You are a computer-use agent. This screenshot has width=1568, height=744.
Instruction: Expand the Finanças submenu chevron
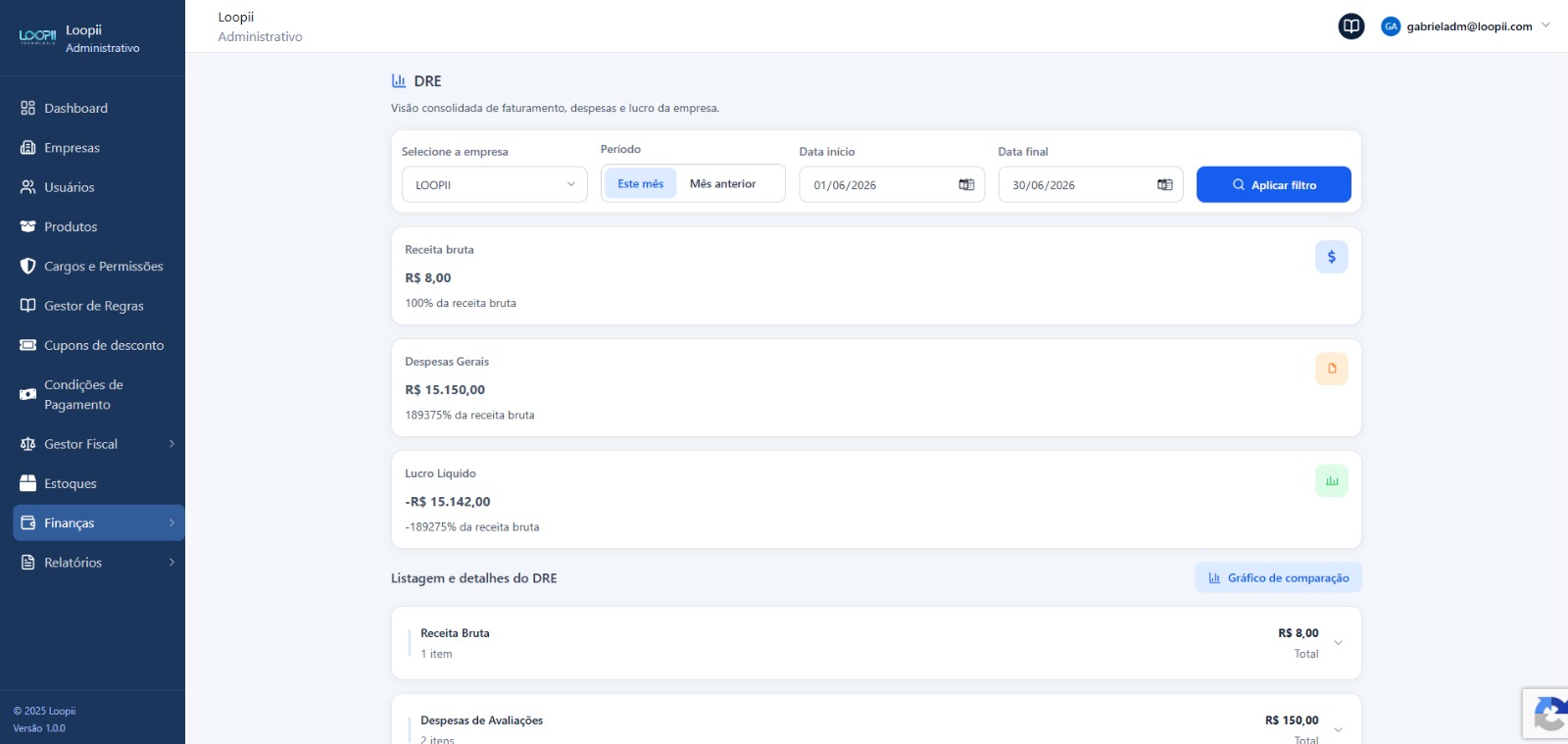click(x=171, y=522)
